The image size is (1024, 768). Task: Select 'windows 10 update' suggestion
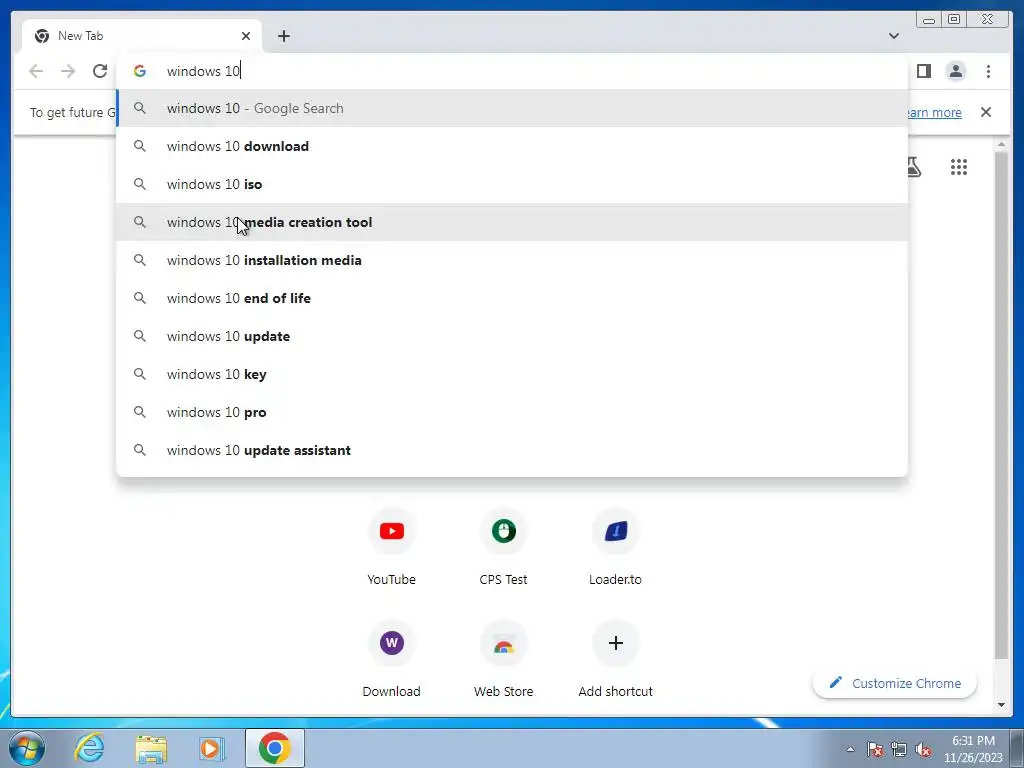point(512,336)
